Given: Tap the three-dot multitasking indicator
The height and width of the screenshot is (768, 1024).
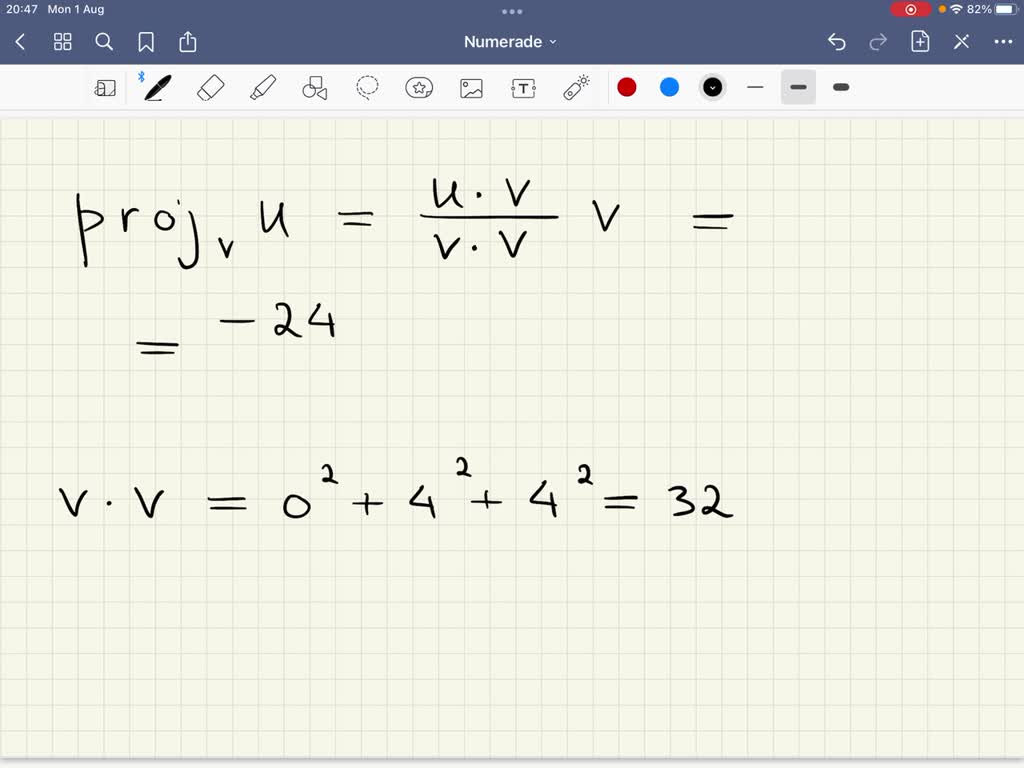Looking at the screenshot, I should [x=512, y=12].
